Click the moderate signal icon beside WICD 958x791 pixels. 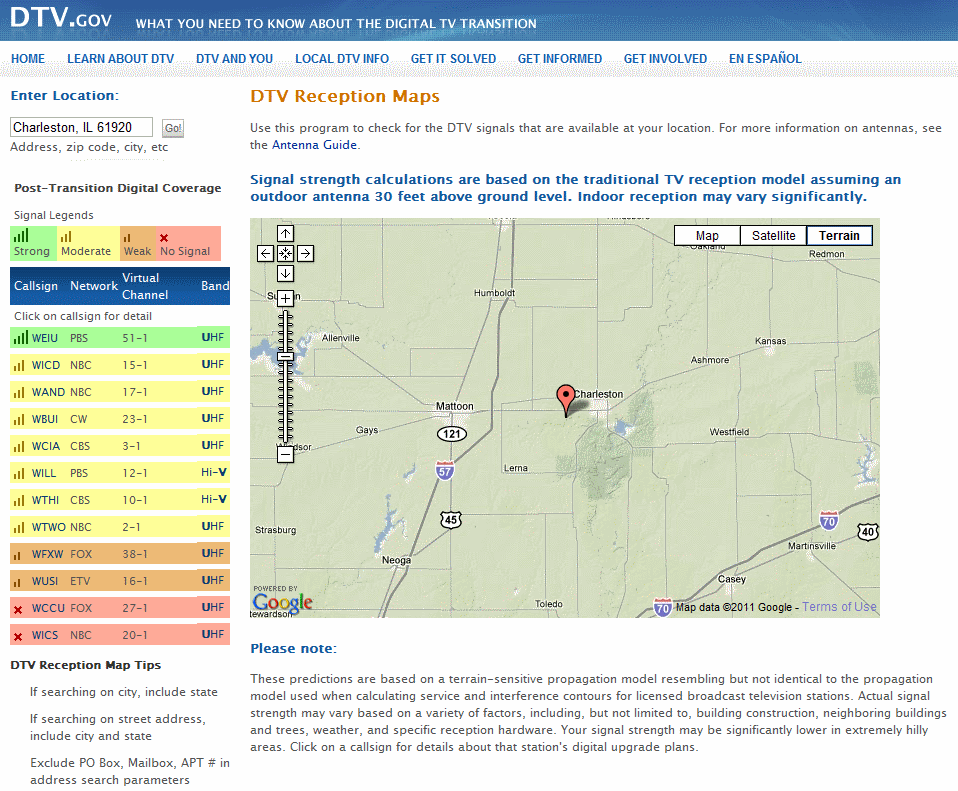click(x=20, y=365)
